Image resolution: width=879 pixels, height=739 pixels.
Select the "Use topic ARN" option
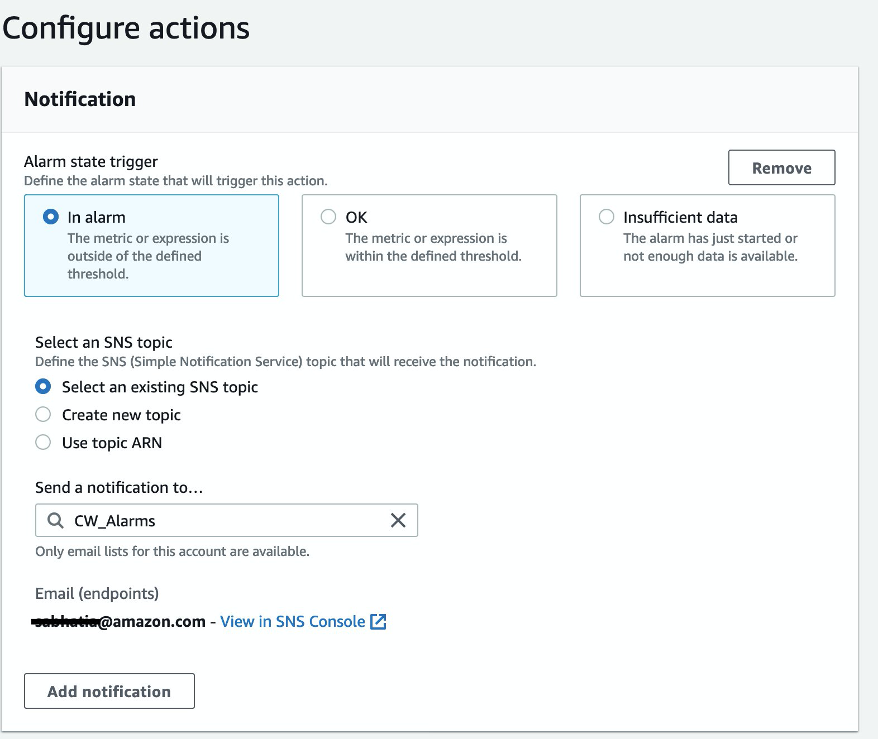(42, 443)
